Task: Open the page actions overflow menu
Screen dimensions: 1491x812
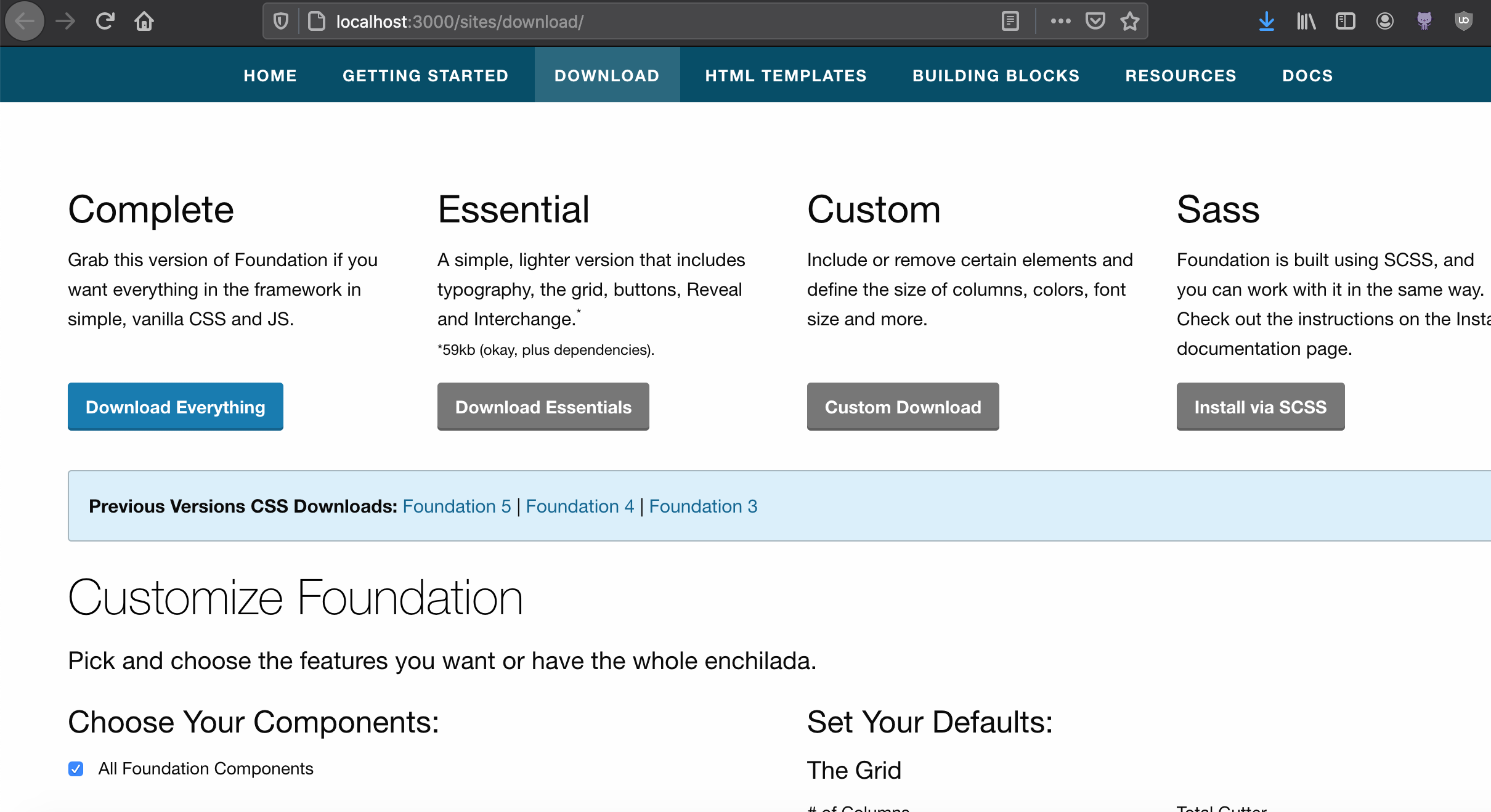Action: (1060, 21)
